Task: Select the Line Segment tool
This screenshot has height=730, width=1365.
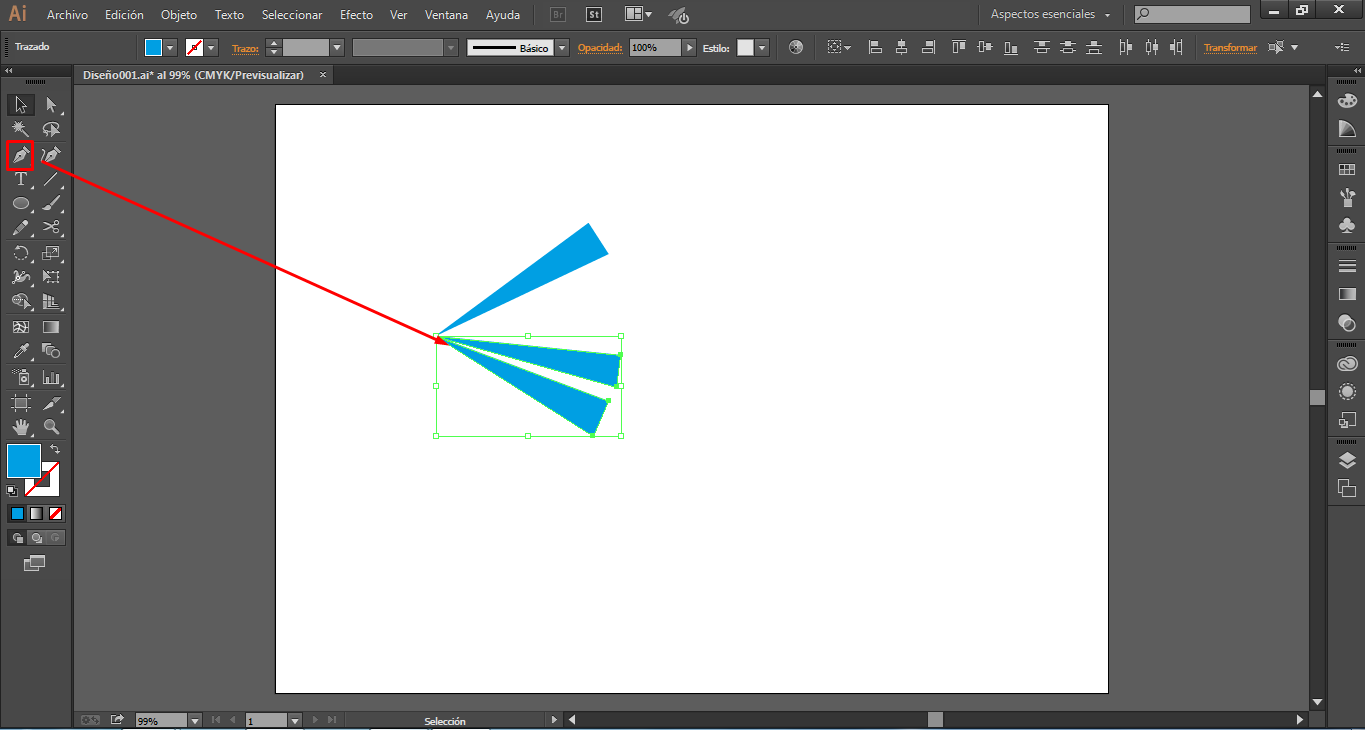Action: (51, 179)
